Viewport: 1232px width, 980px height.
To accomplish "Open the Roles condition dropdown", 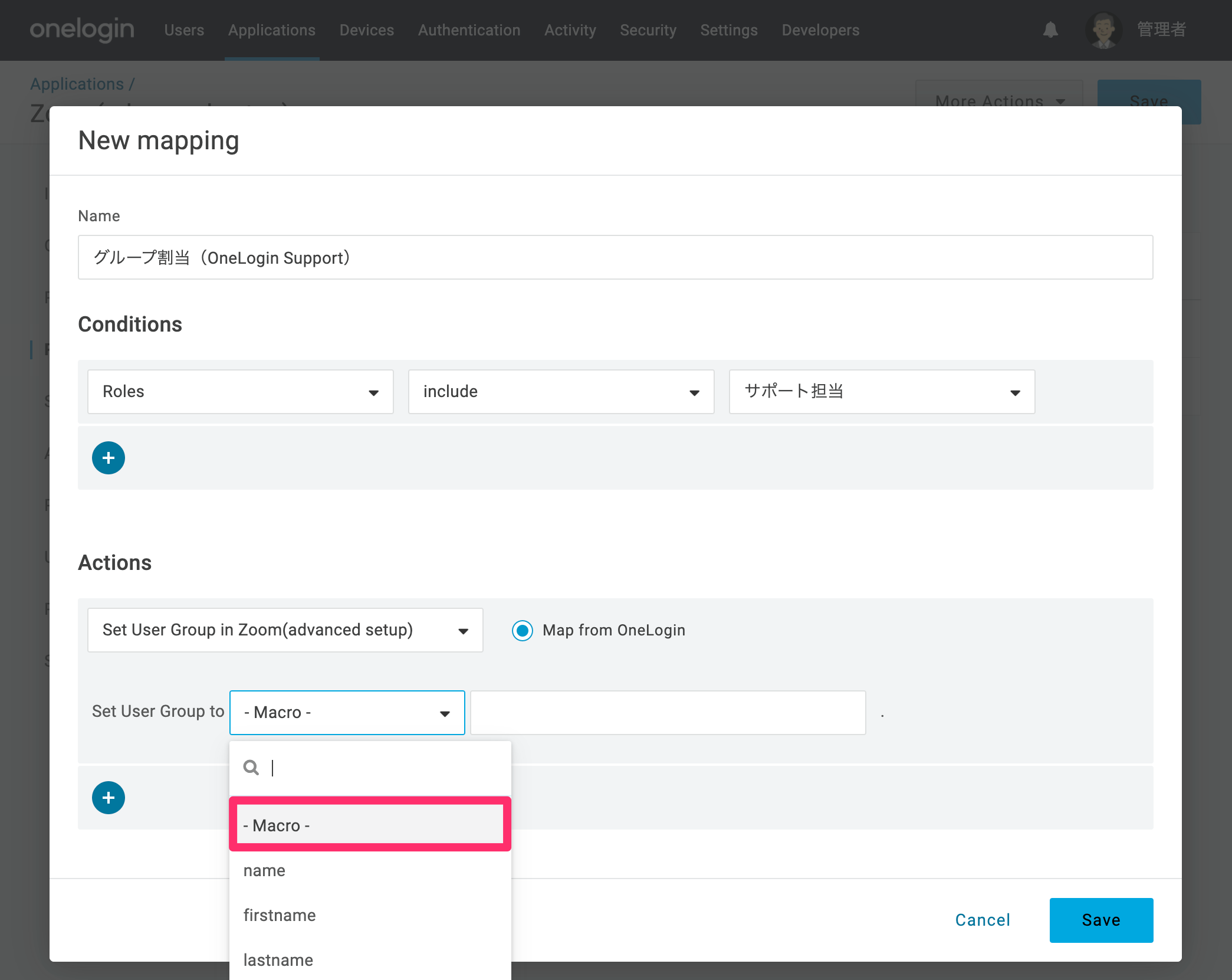I will pos(241,392).
